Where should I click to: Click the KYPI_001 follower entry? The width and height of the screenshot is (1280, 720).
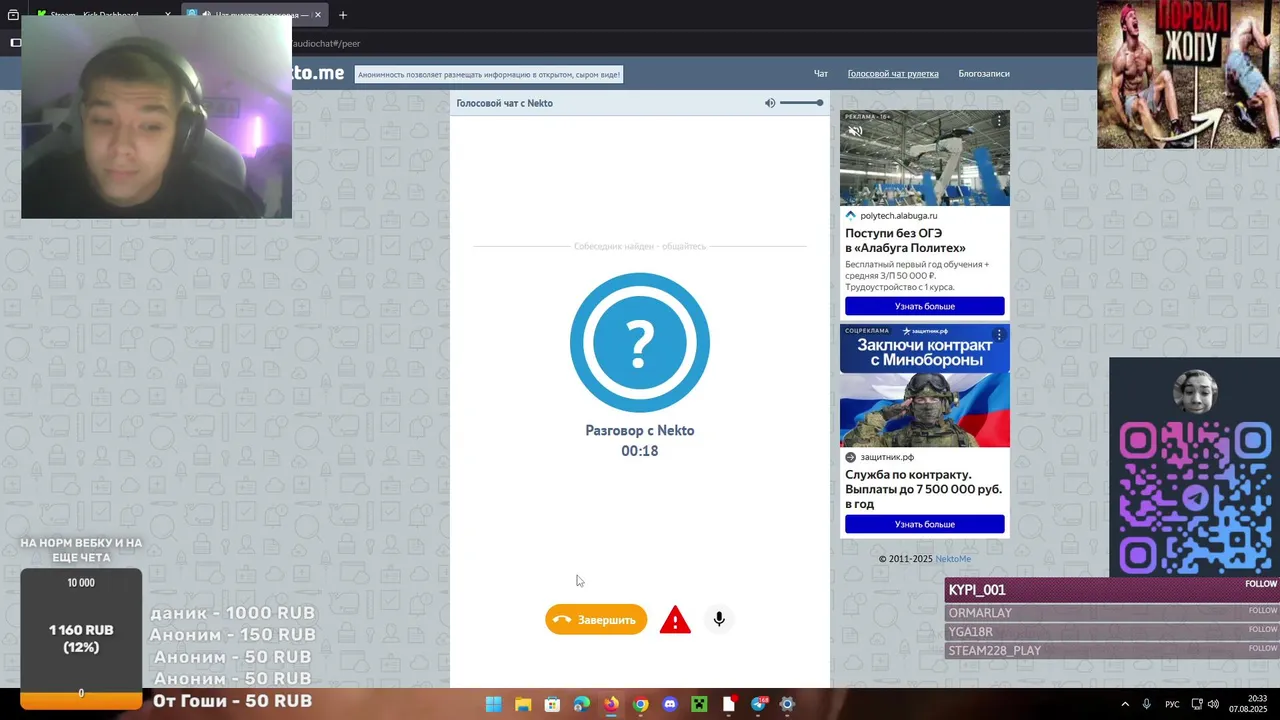click(1112, 590)
